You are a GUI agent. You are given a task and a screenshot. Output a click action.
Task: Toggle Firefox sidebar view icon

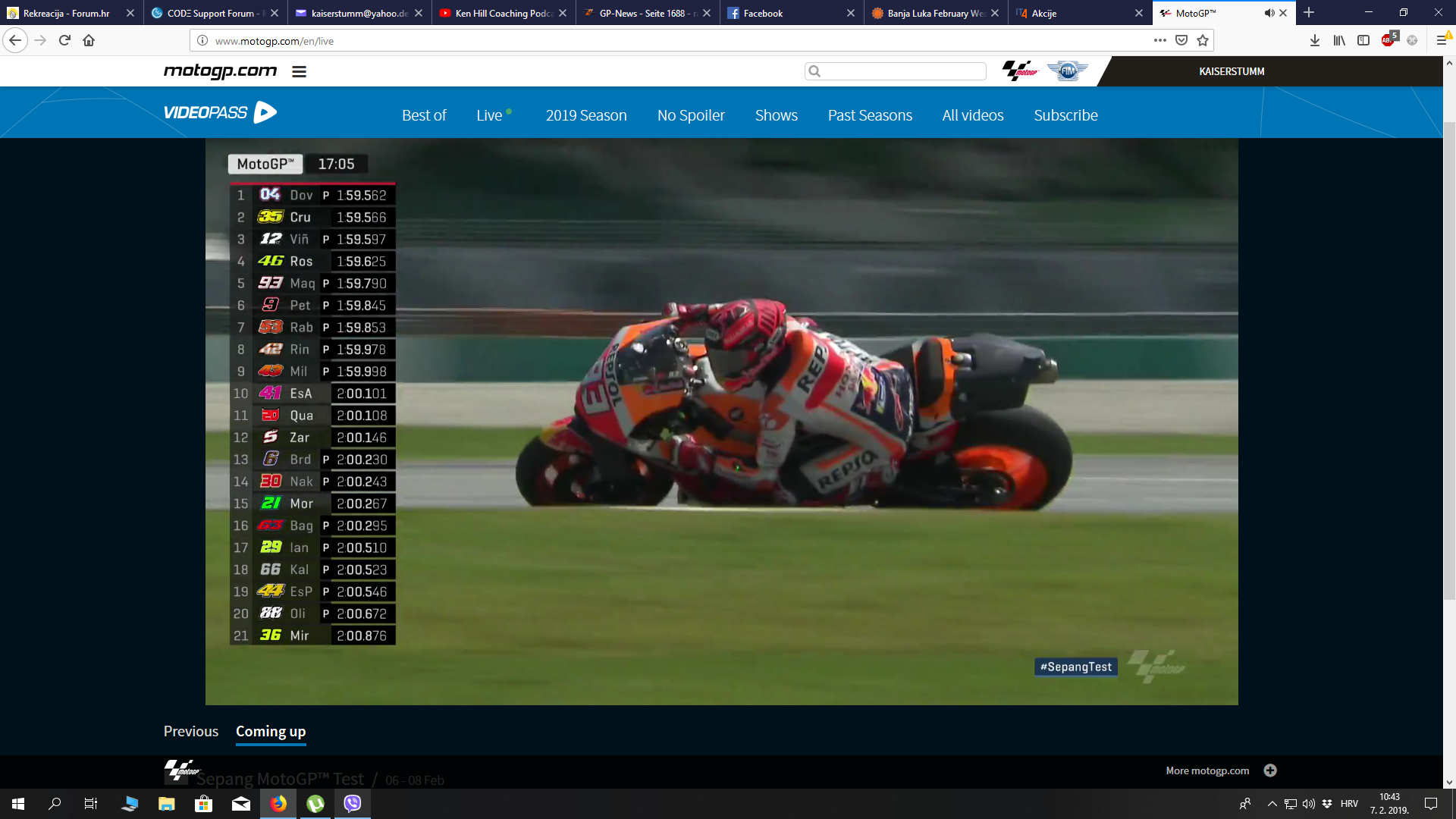click(1363, 41)
